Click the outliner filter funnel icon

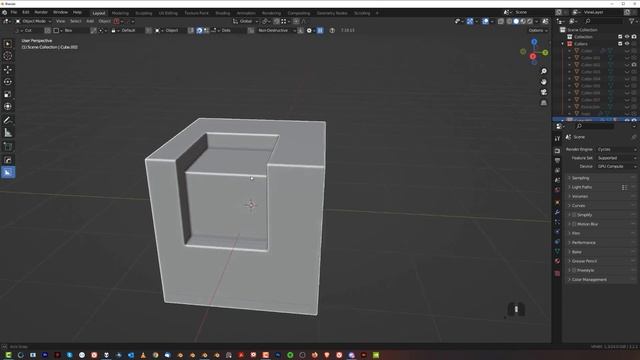pyautogui.click(x=632, y=21)
